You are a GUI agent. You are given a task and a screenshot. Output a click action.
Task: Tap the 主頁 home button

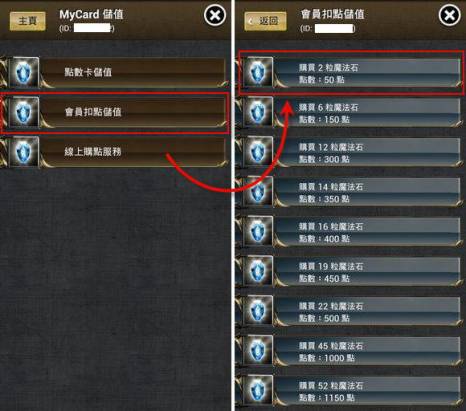click(x=28, y=21)
